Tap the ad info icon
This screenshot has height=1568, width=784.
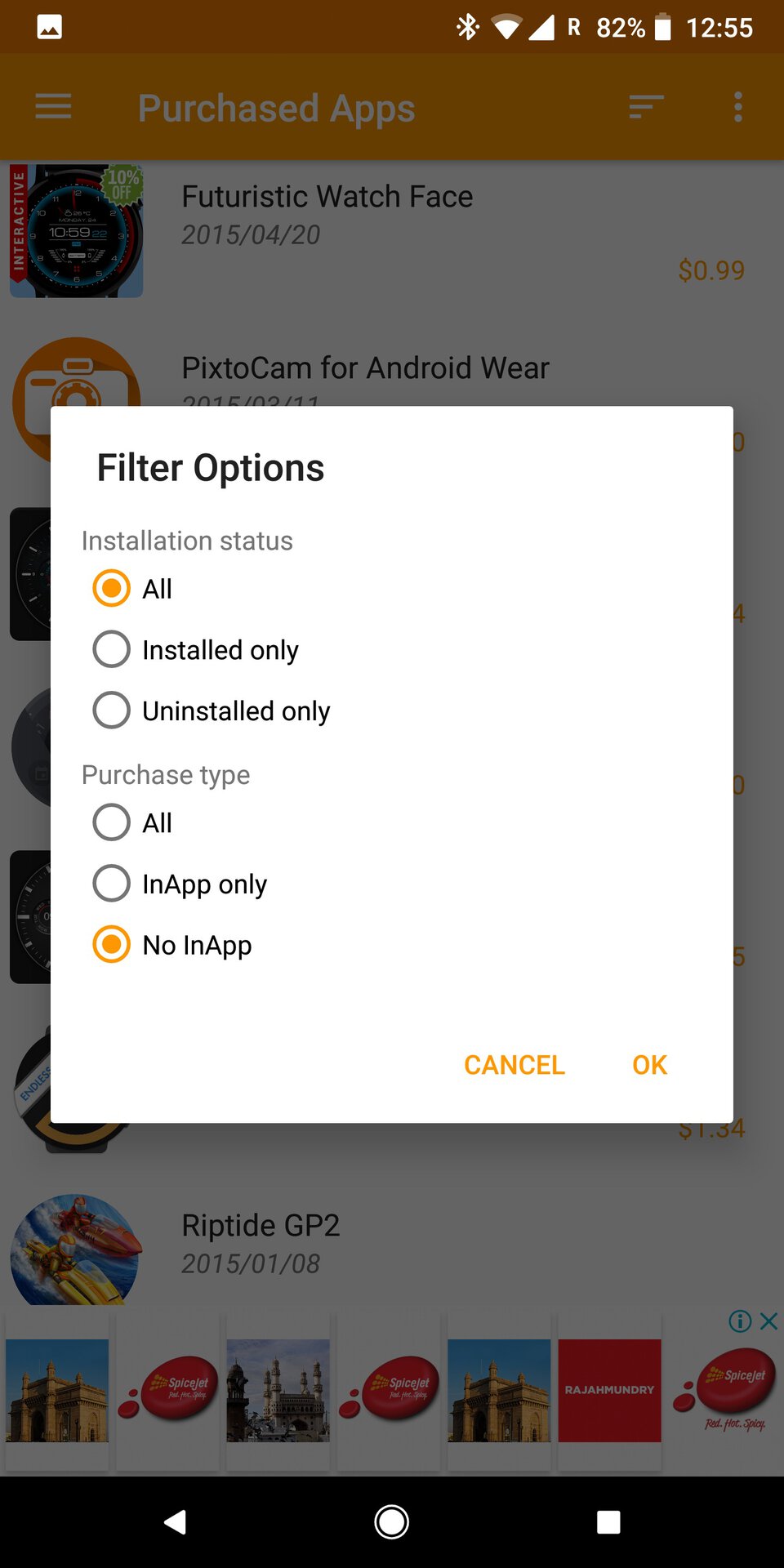(740, 1321)
